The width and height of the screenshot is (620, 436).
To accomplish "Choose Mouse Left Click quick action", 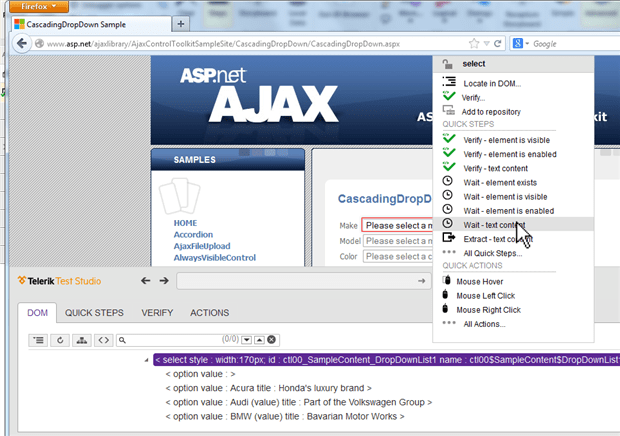I will pyautogui.click(x=486, y=296).
